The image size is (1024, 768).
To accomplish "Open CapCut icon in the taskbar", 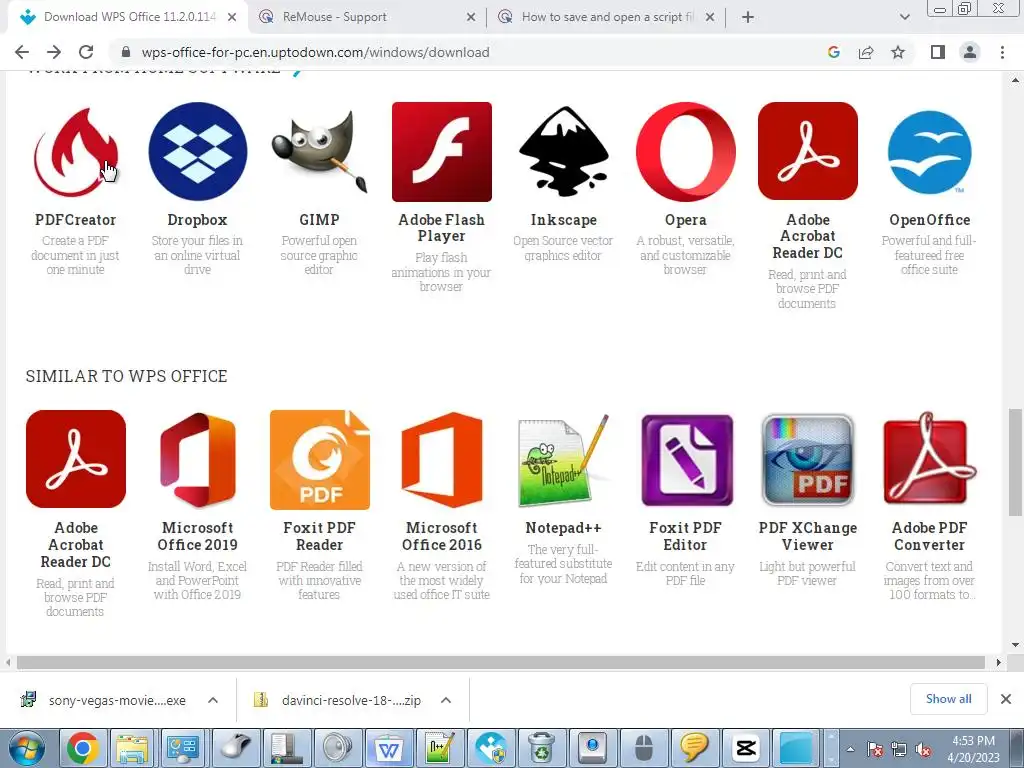I will [x=745, y=748].
